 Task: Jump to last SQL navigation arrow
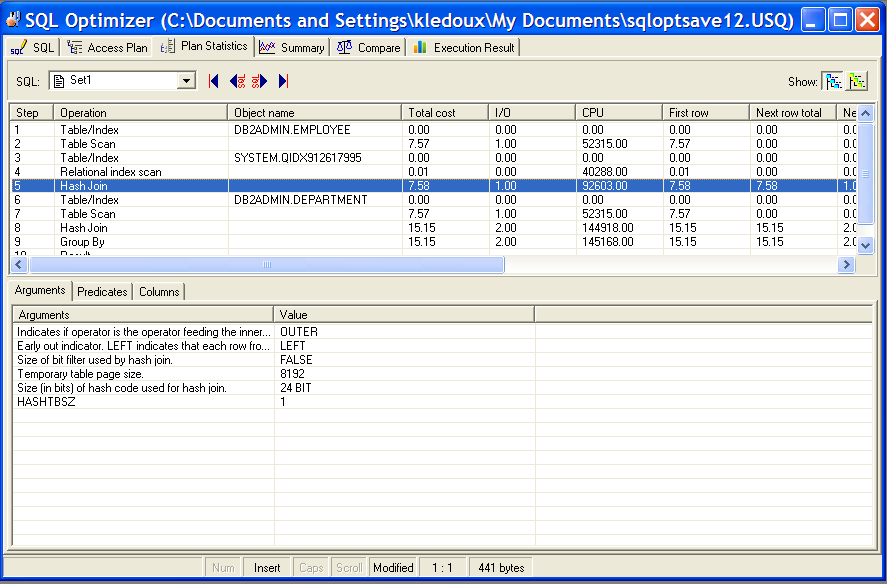click(x=283, y=81)
